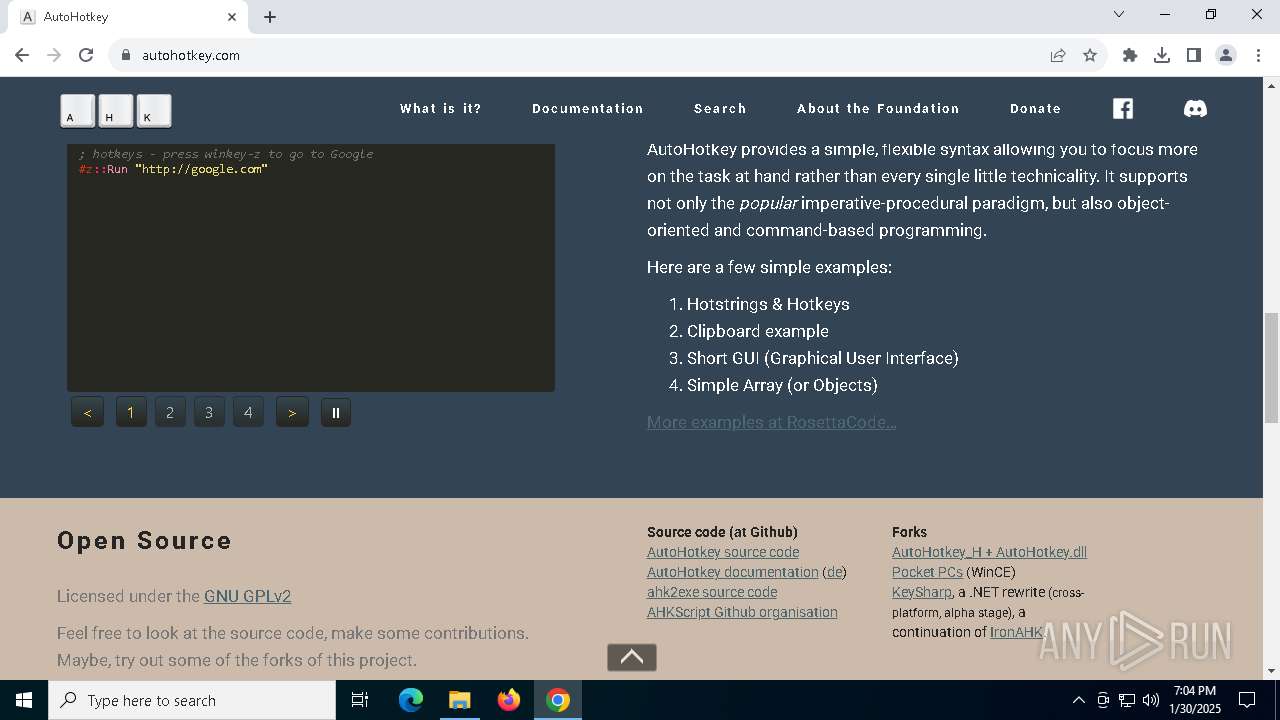Viewport: 1280px width, 720px height.
Task: Open the Pocket PCs fork link
Action: (x=927, y=572)
